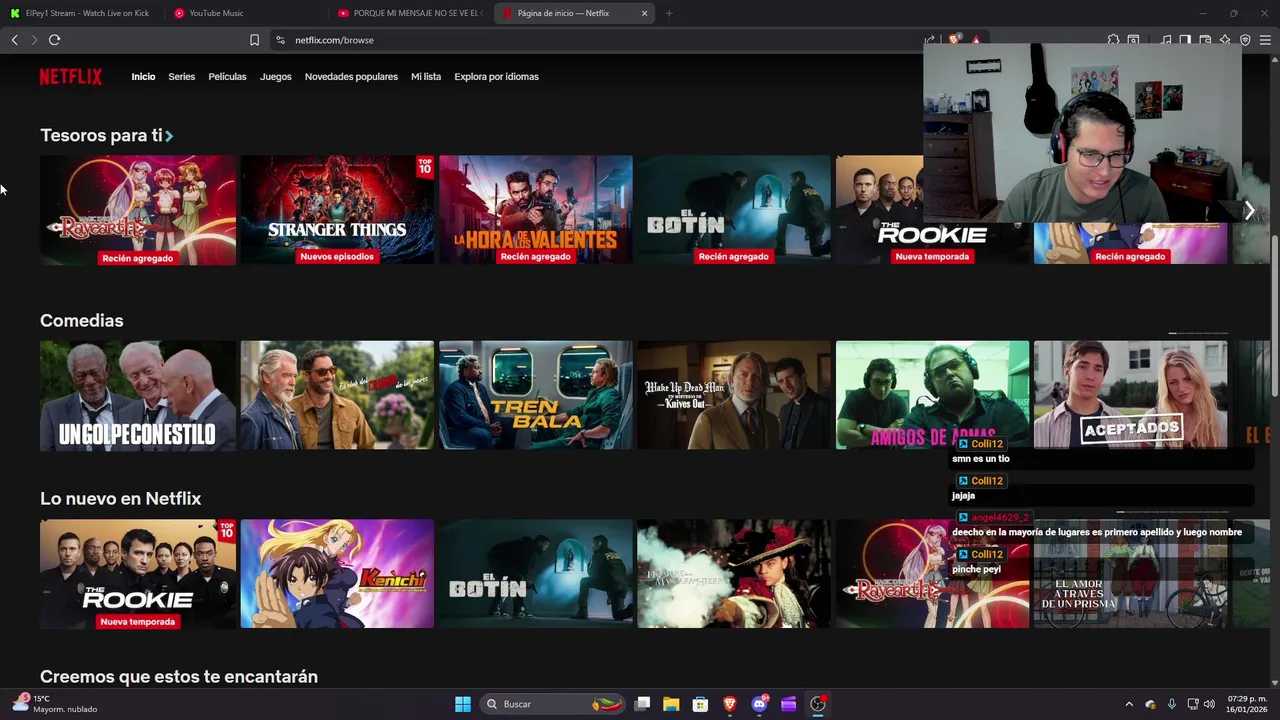The width and height of the screenshot is (1280, 720).
Task: Click the purple clapperboard app on taskbar
Action: point(788,704)
